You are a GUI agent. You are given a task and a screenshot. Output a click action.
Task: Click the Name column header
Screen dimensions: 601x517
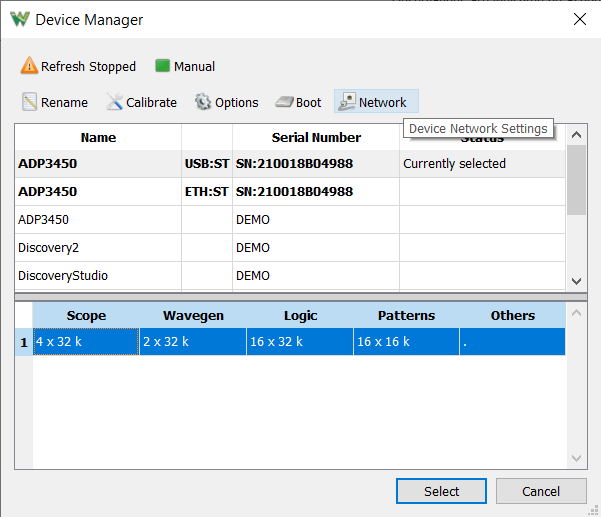98,137
